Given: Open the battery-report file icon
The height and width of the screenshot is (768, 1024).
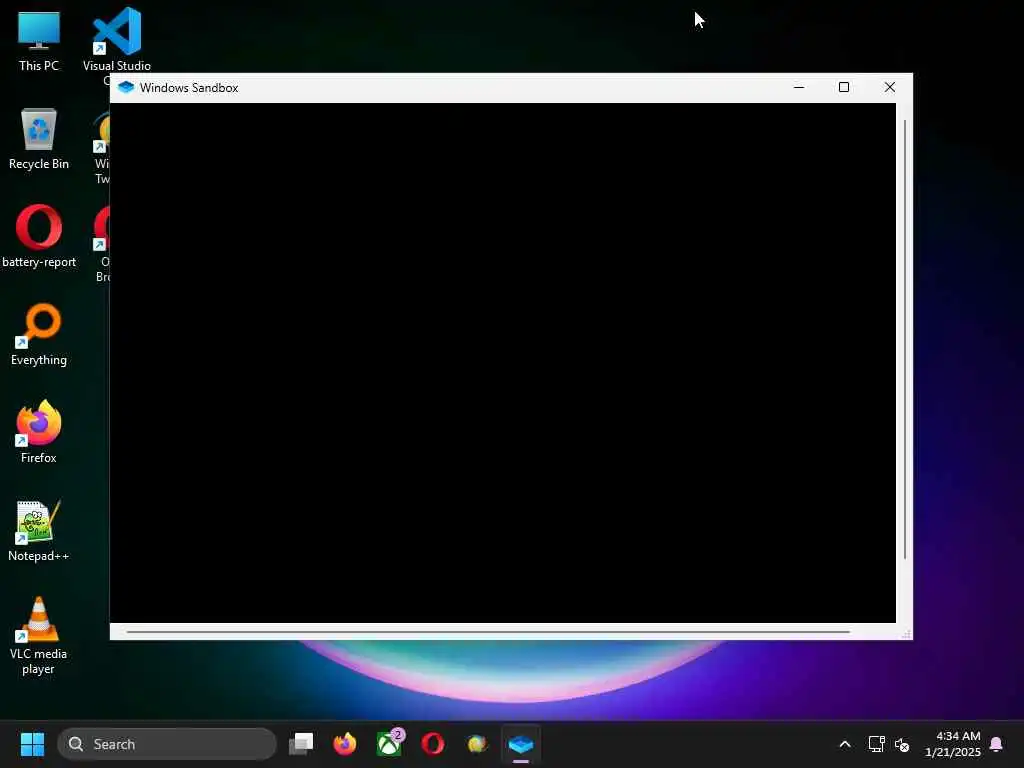Looking at the screenshot, I should coord(39,236).
